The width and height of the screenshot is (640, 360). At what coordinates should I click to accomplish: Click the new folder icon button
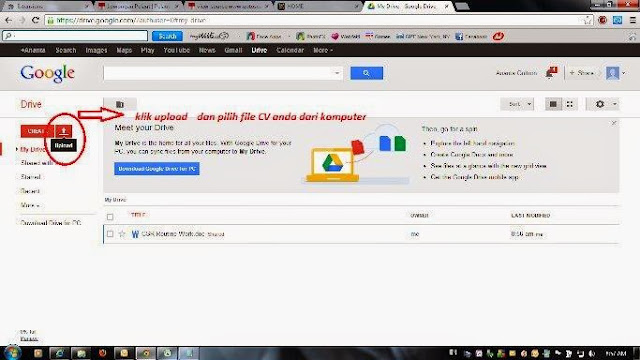pyautogui.click(x=120, y=104)
